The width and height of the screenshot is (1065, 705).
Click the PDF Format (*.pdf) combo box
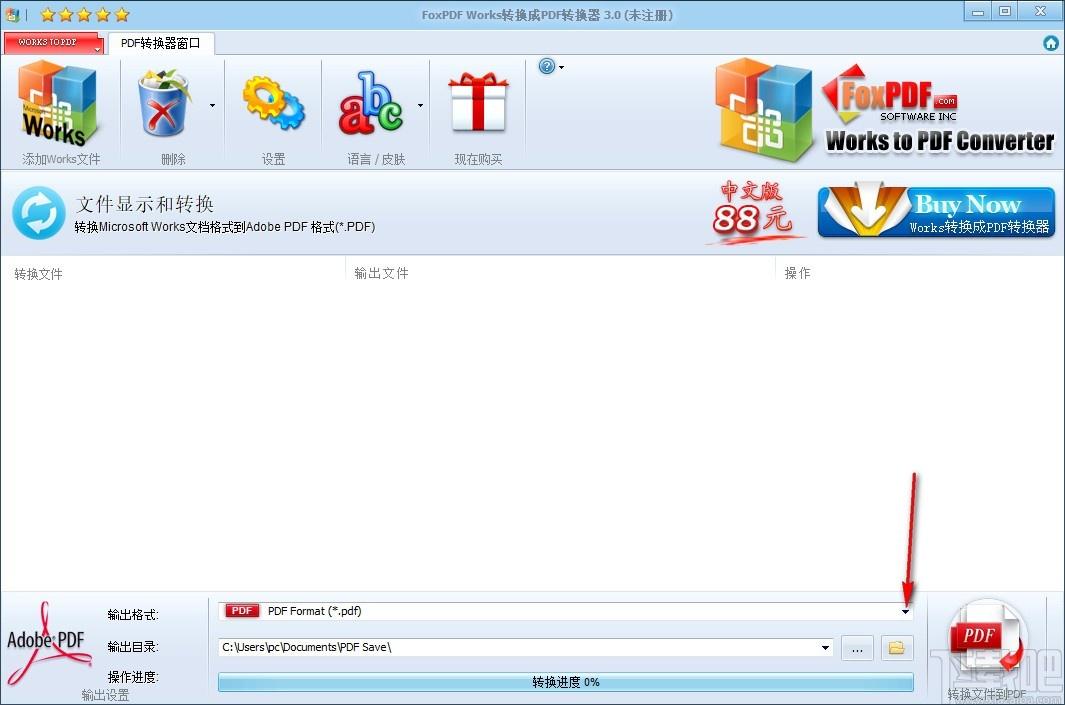566,611
